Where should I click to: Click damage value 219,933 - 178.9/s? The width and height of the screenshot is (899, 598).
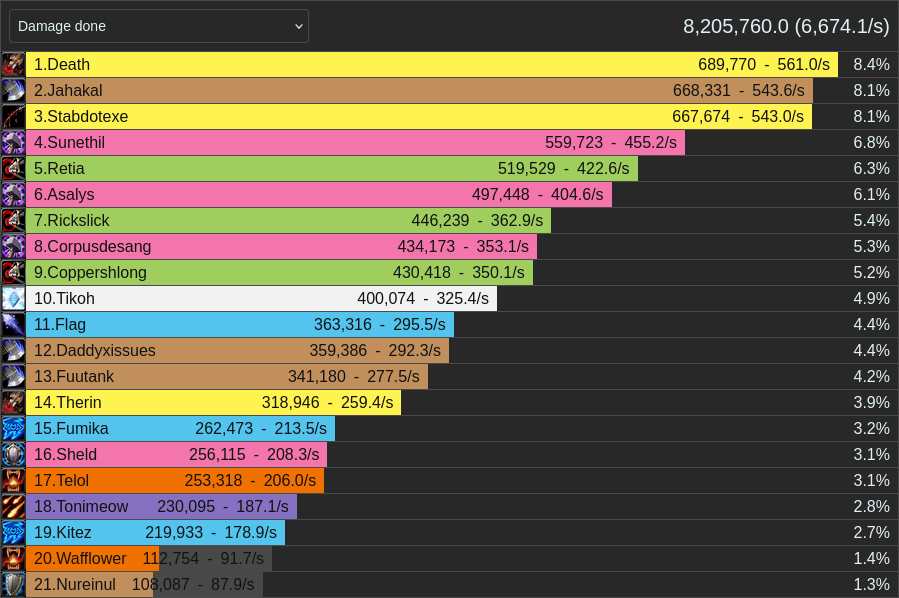(x=211, y=533)
